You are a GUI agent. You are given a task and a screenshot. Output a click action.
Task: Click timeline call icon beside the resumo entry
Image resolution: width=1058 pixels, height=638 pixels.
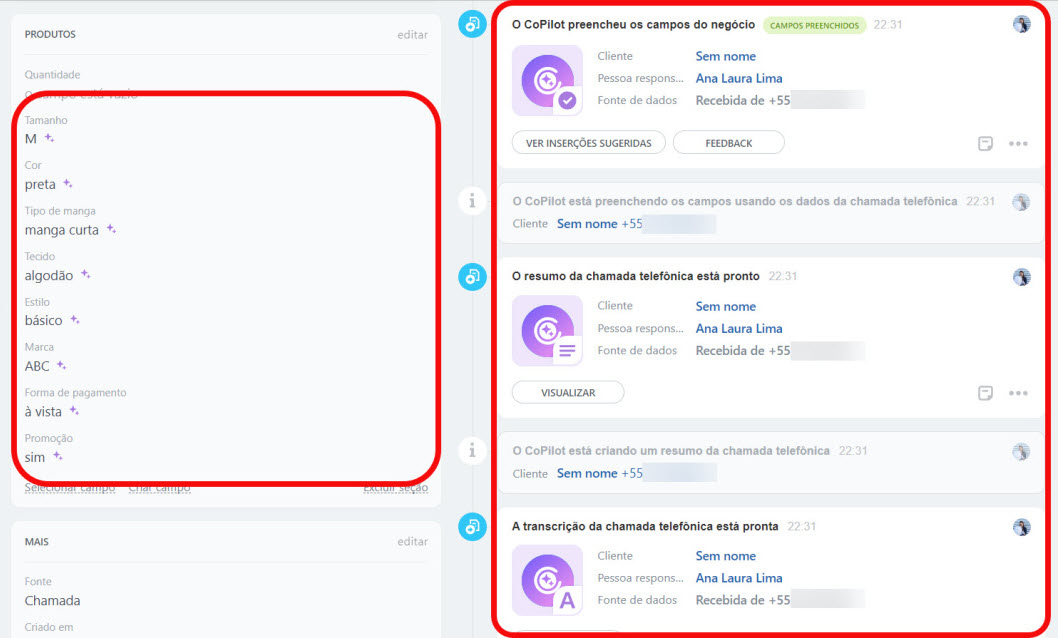coord(472,277)
